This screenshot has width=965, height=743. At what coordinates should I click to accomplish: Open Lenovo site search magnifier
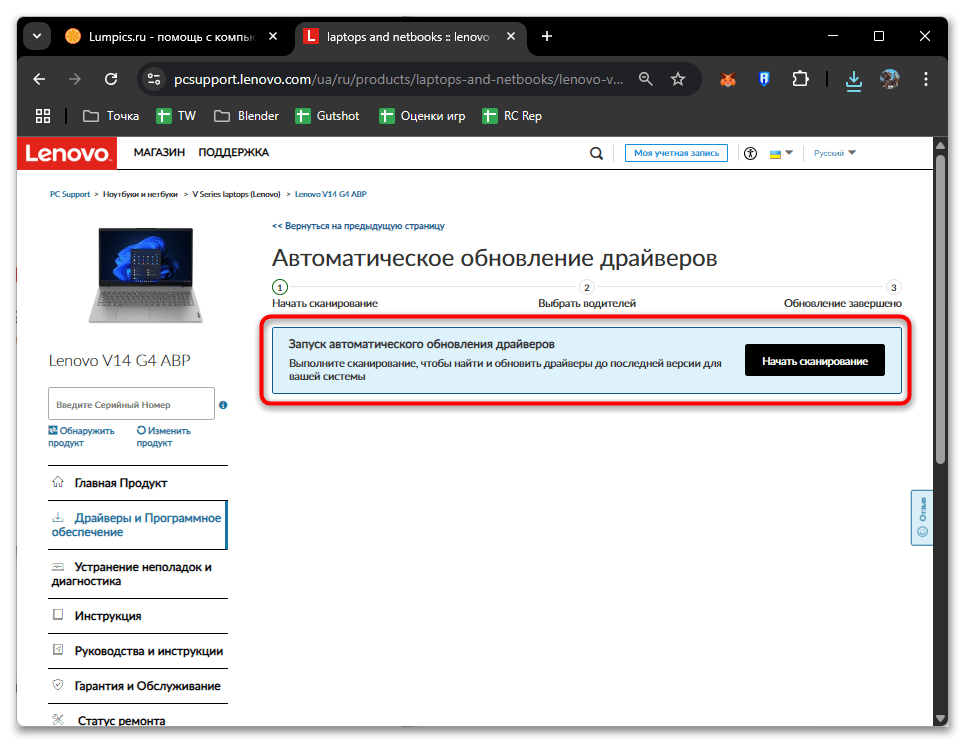[596, 153]
